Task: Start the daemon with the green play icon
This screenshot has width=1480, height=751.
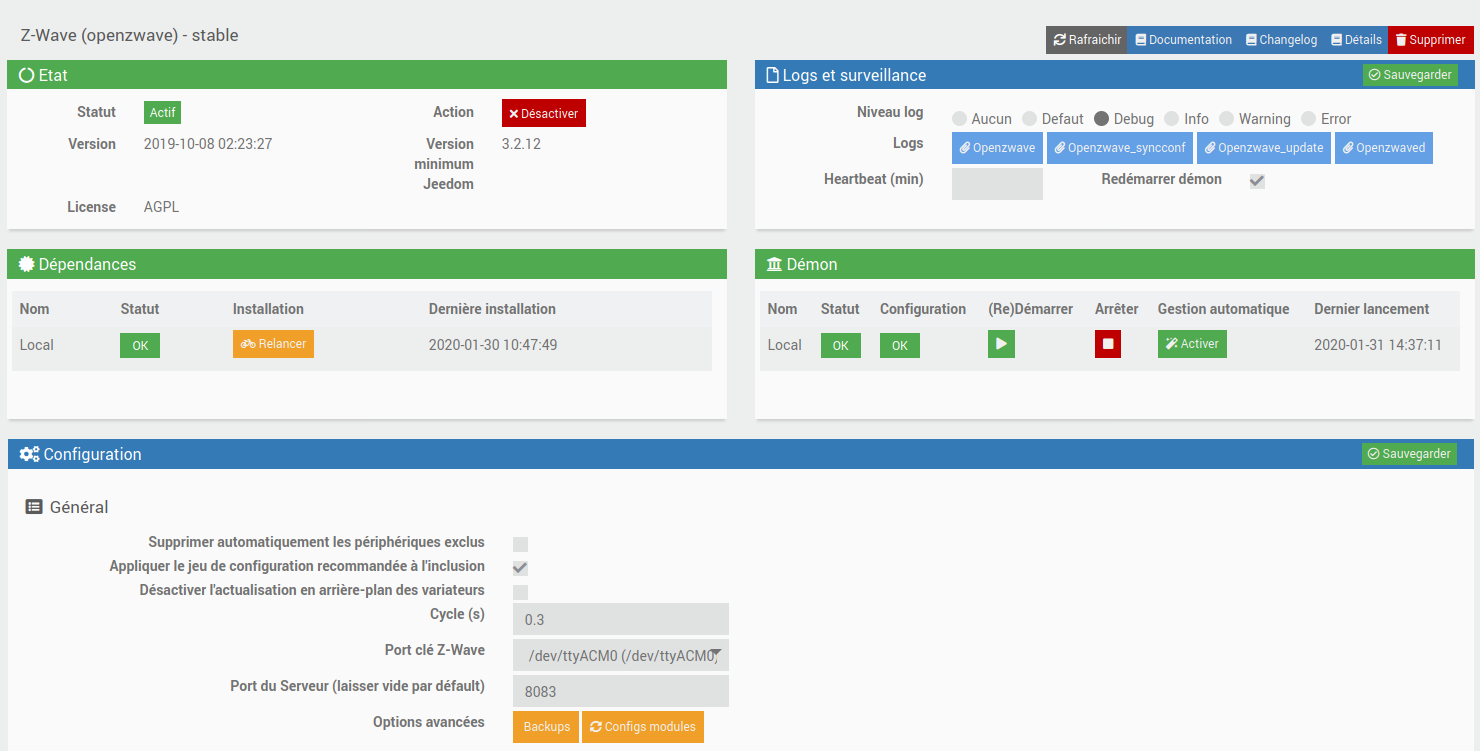Action: click(x=1001, y=344)
